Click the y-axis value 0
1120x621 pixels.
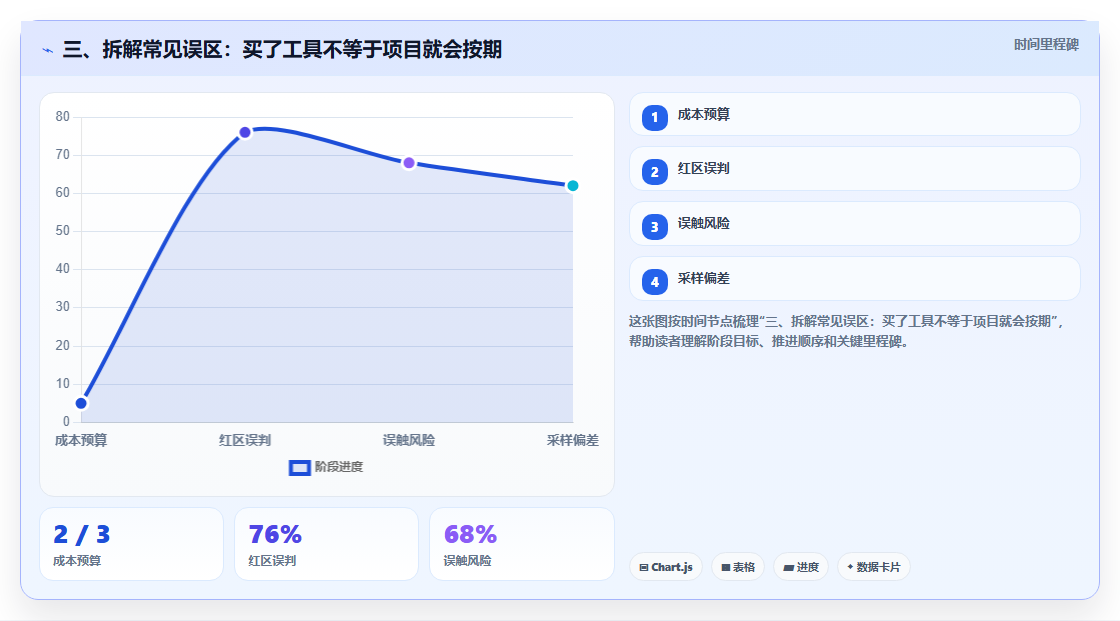pos(66,422)
